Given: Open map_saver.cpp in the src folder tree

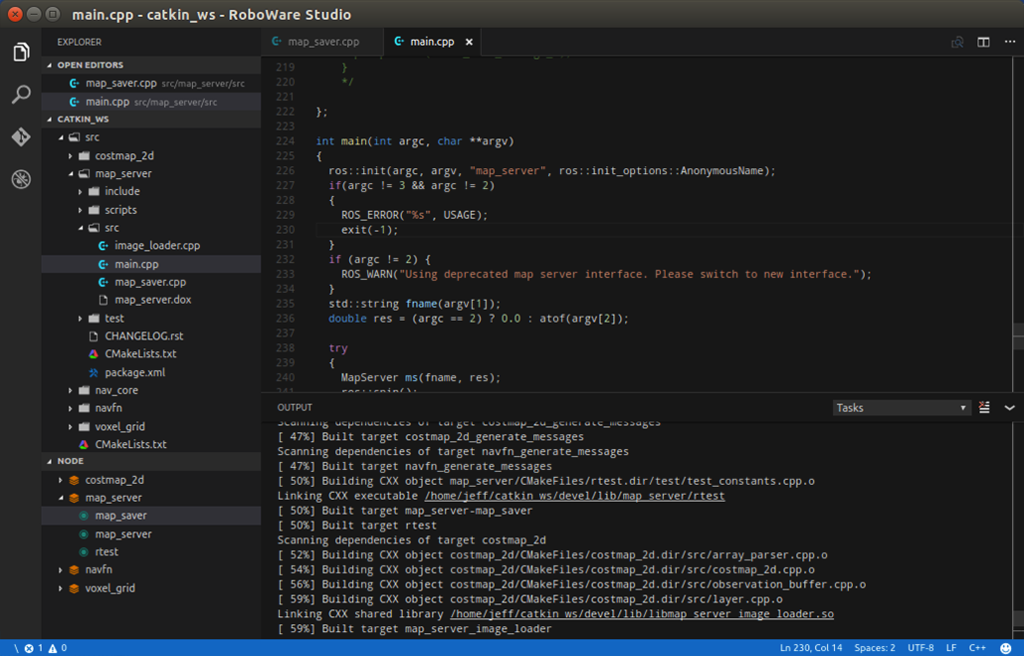Looking at the screenshot, I should pyautogui.click(x=151, y=282).
